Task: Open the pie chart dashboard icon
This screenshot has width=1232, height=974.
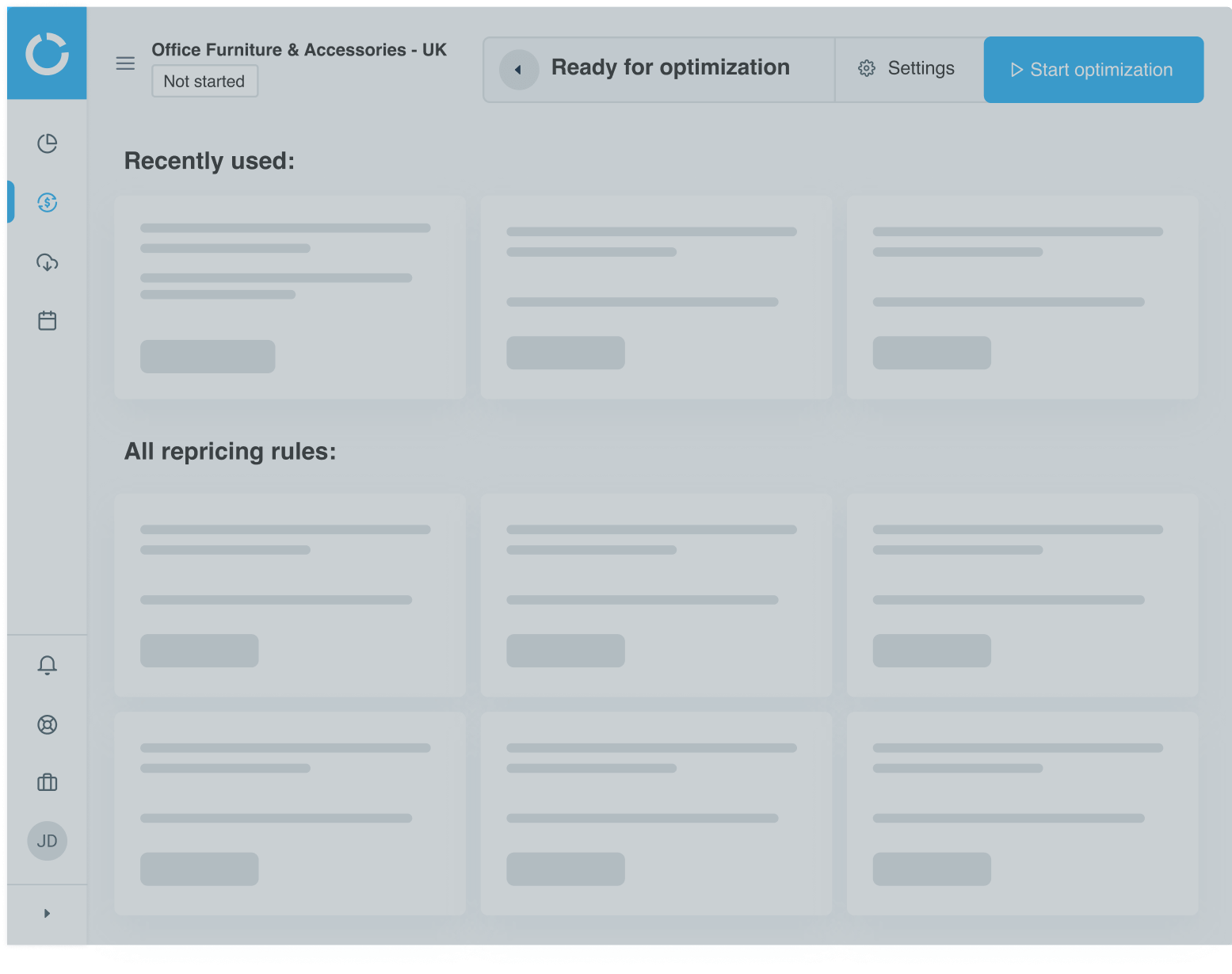Action: pos(48,143)
